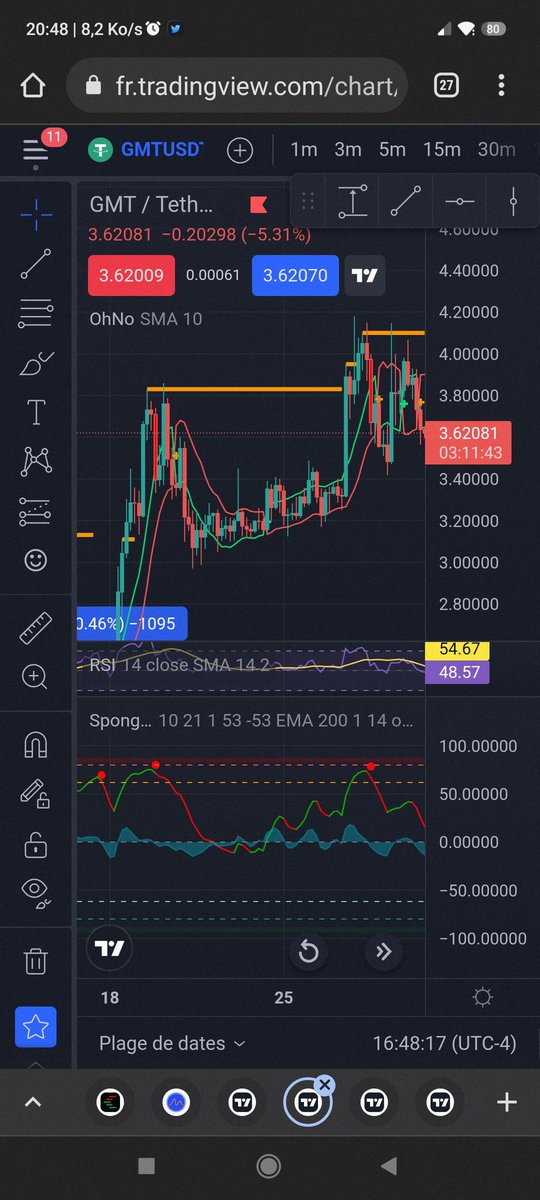Screen dimensions: 540x1200
Task: Toggle hide all drawings eye icon
Action: click(36, 891)
